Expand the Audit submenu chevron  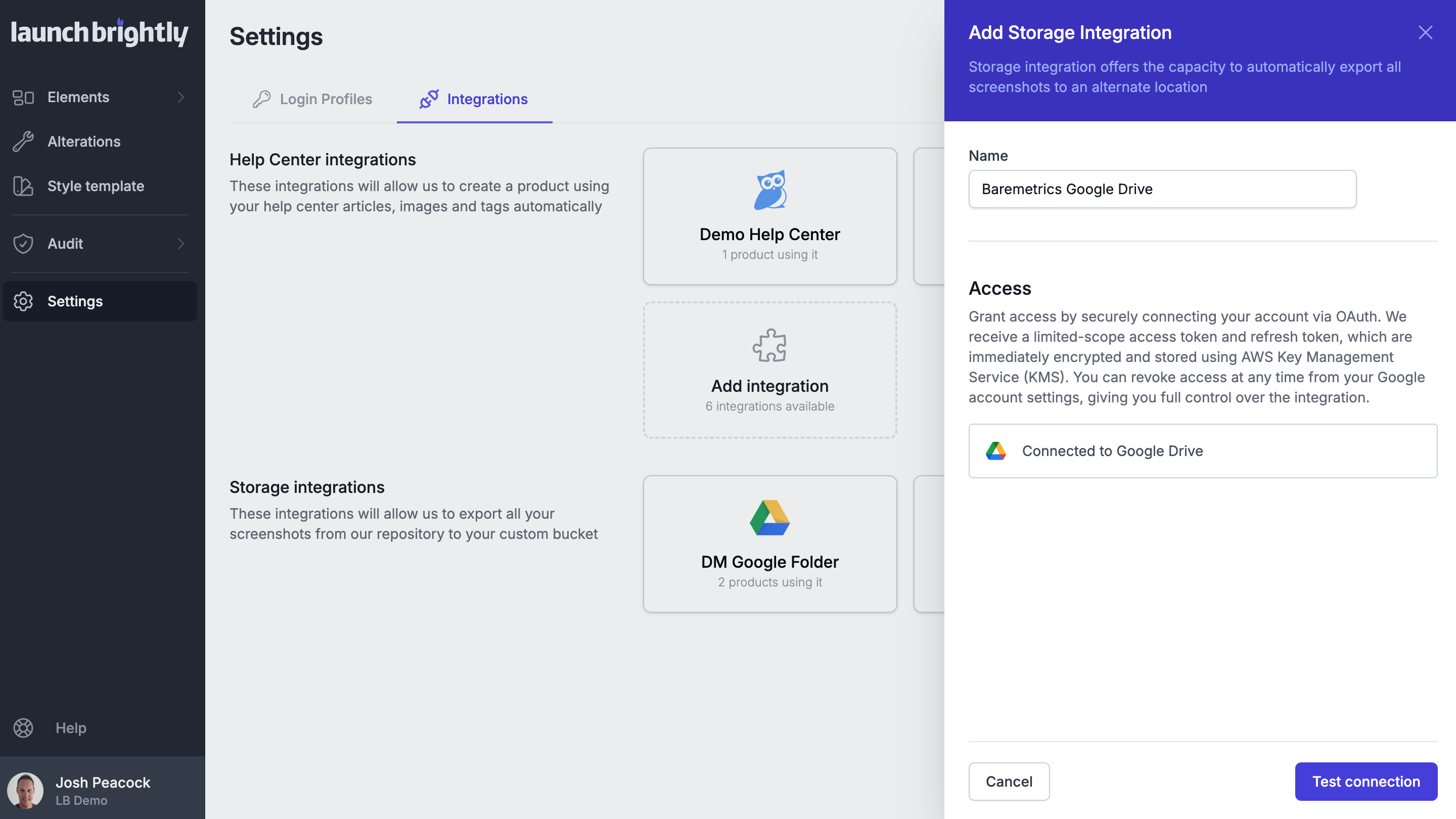(181, 244)
